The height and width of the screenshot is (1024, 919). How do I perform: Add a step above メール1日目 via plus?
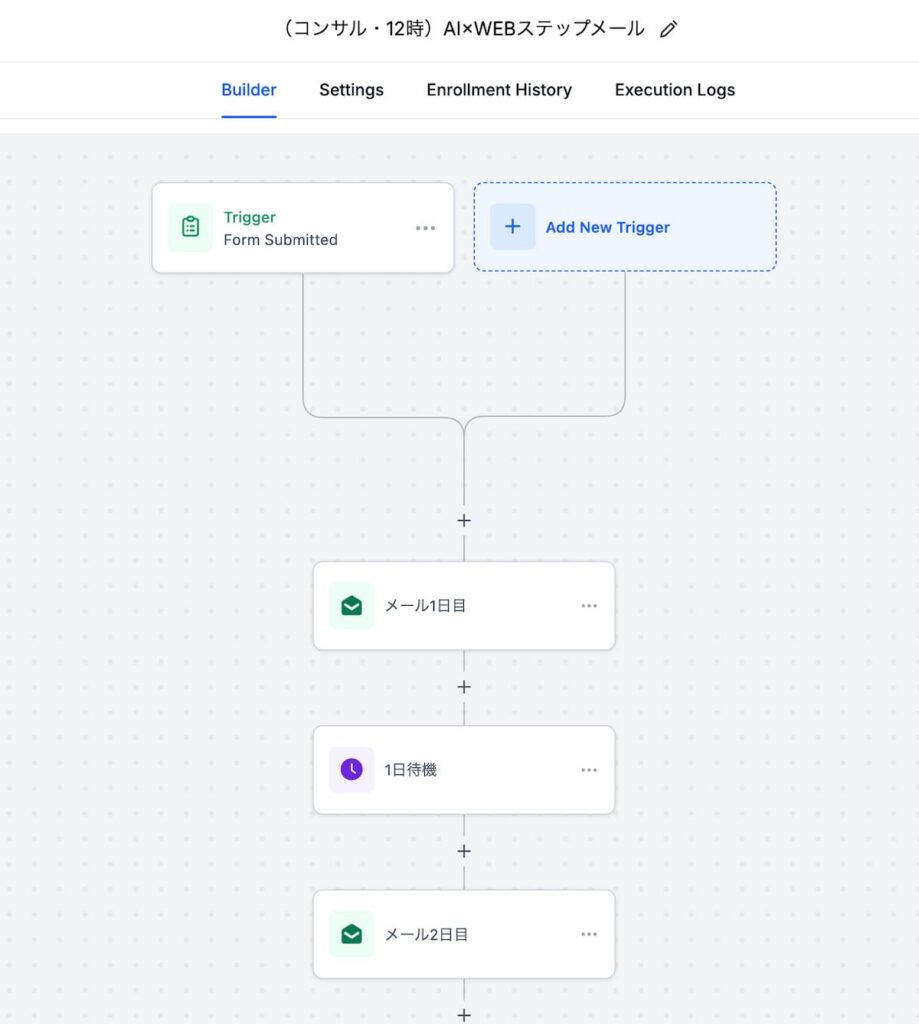(x=464, y=521)
